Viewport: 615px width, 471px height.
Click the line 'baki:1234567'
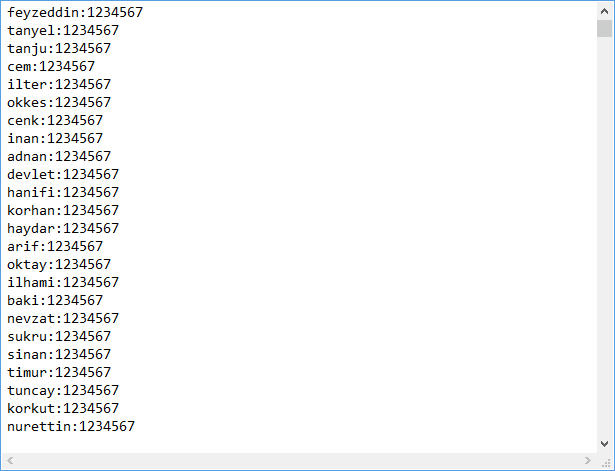(x=55, y=301)
